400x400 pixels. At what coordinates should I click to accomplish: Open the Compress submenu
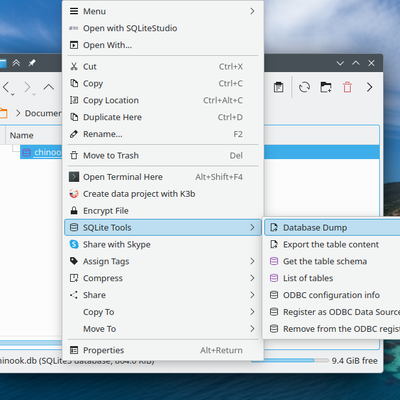point(162,278)
